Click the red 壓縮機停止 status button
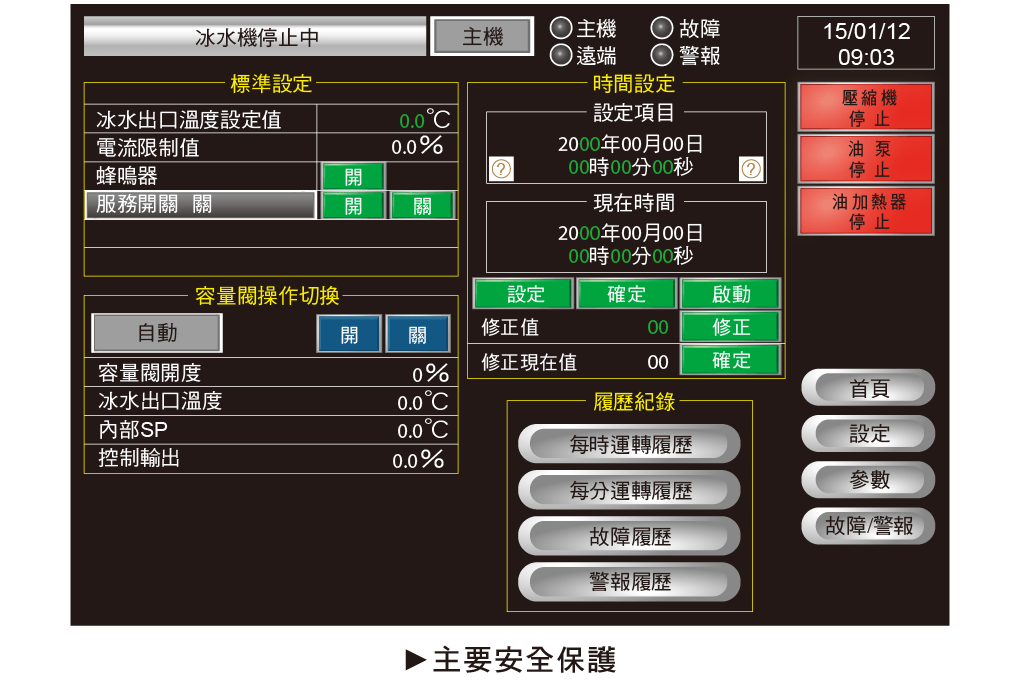The height and width of the screenshot is (681, 1019). [x=866, y=107]
